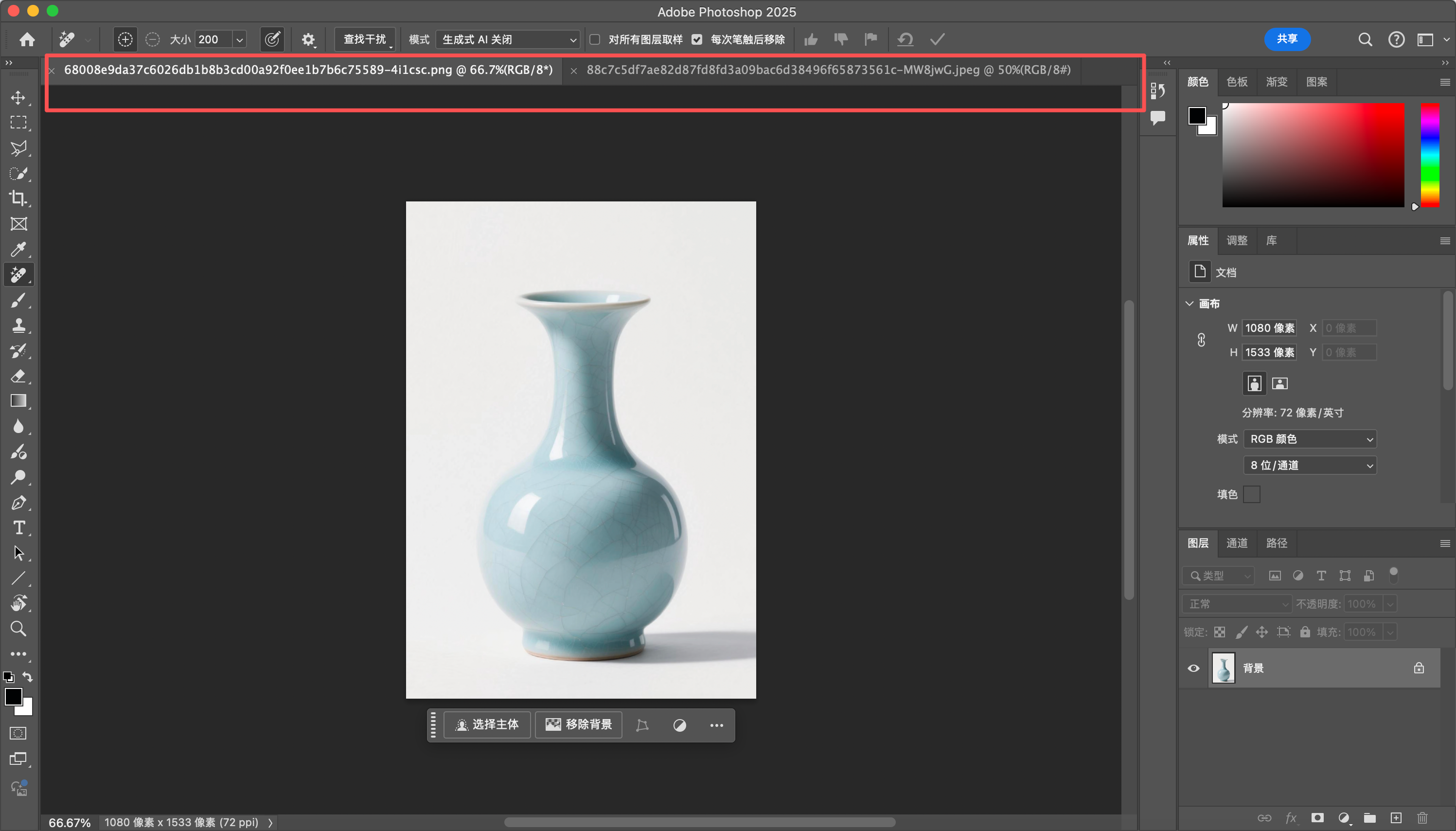Hide the 背景 layer visibility eye
Image resolution: width=1456 pixels, height=831 pixels.
1193,668
